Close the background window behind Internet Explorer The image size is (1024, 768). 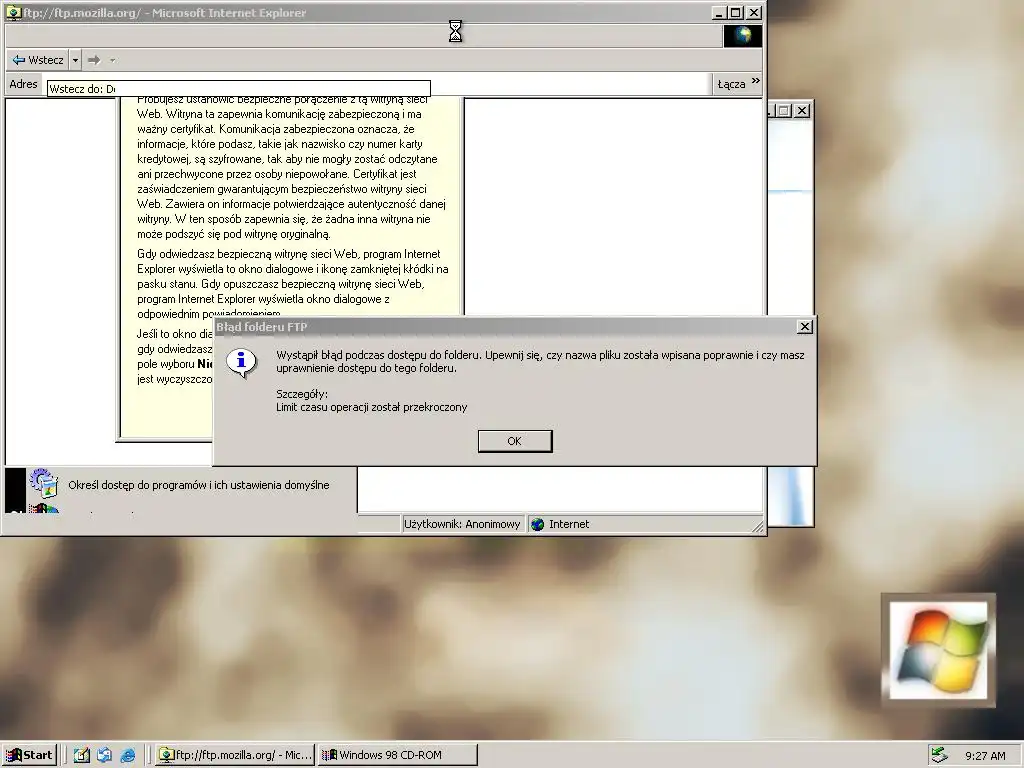802,111
